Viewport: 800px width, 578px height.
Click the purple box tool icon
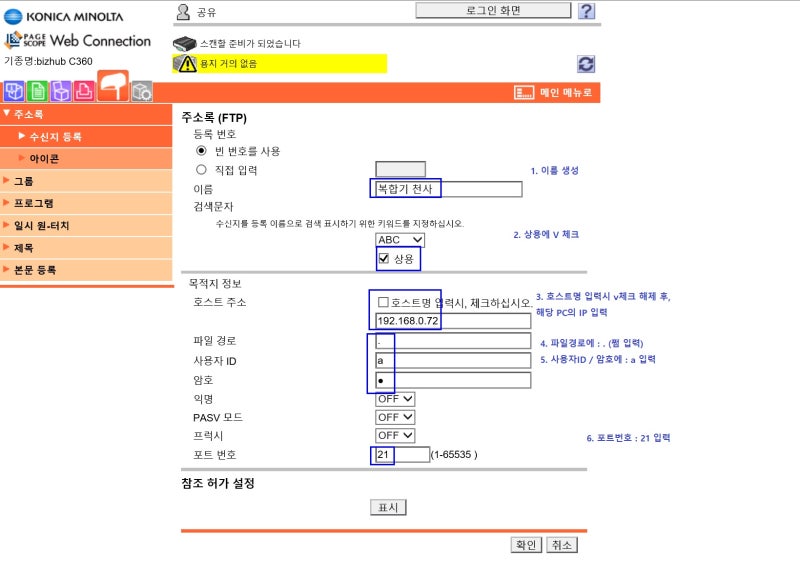tap(60, 91)
